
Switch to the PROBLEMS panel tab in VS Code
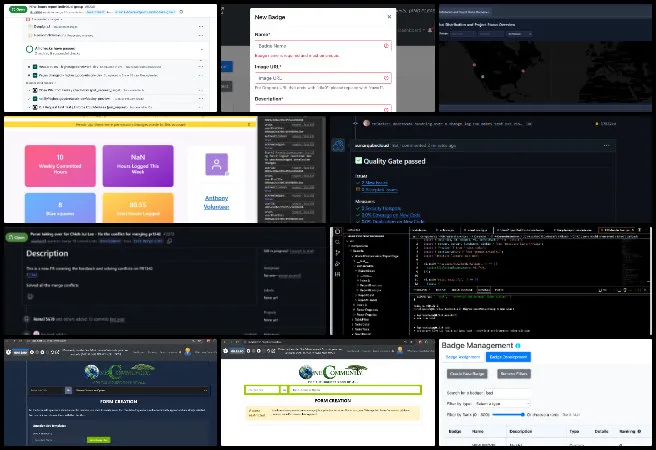421,289
